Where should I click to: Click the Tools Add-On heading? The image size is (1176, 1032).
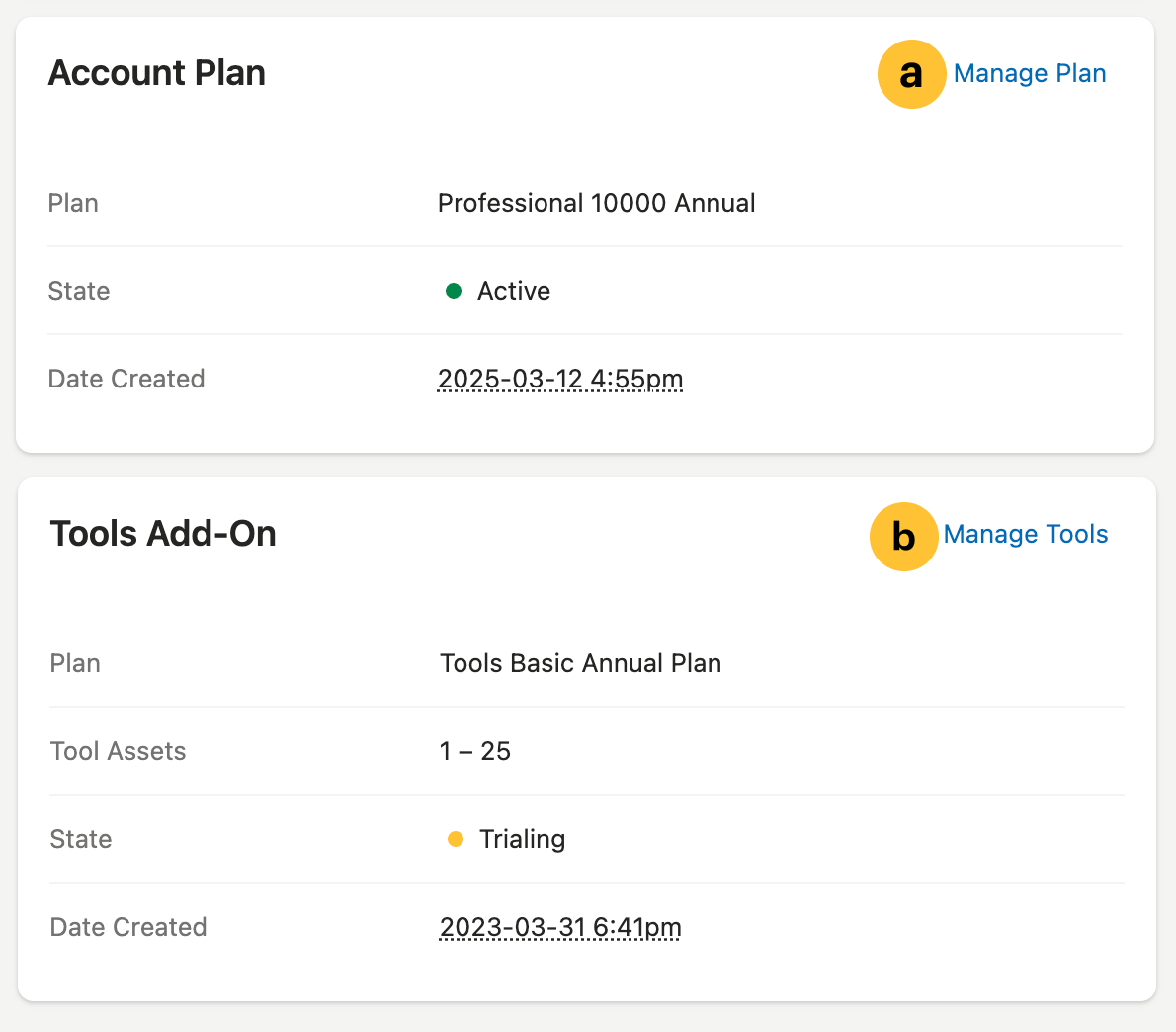(x=163, y=534)
